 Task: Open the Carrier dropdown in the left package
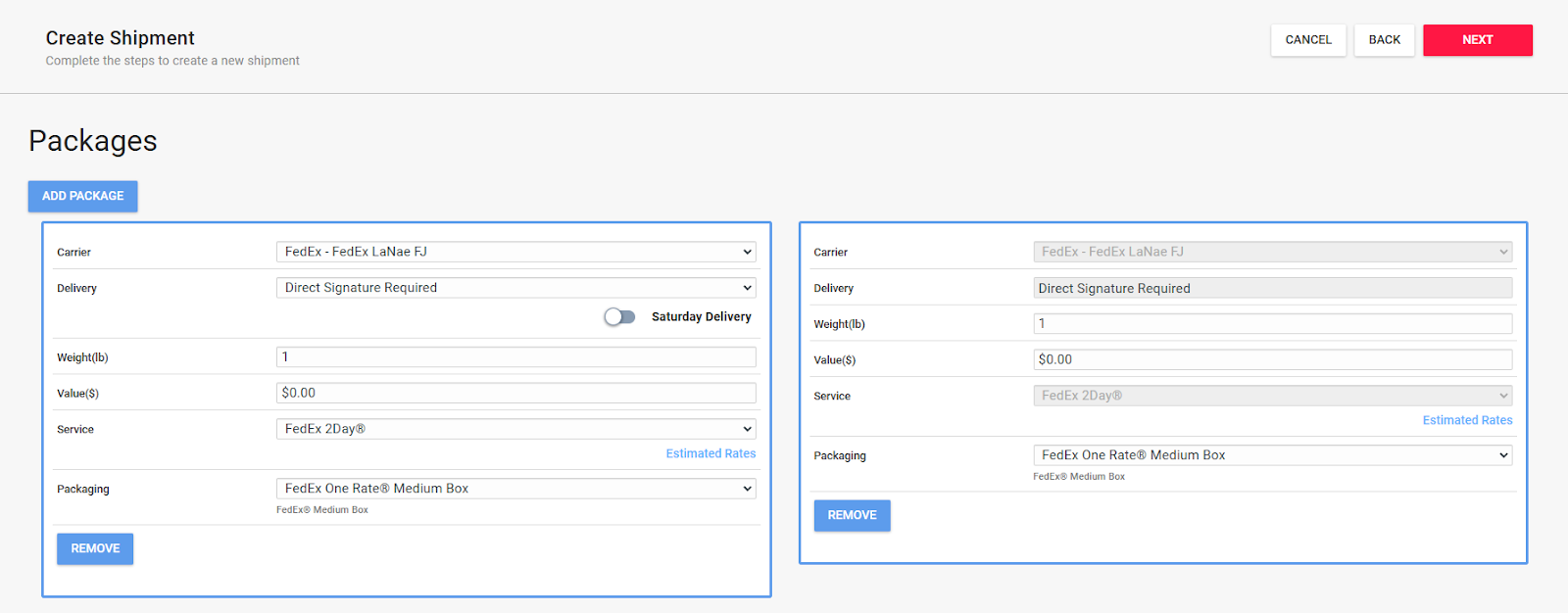point(516,252)
